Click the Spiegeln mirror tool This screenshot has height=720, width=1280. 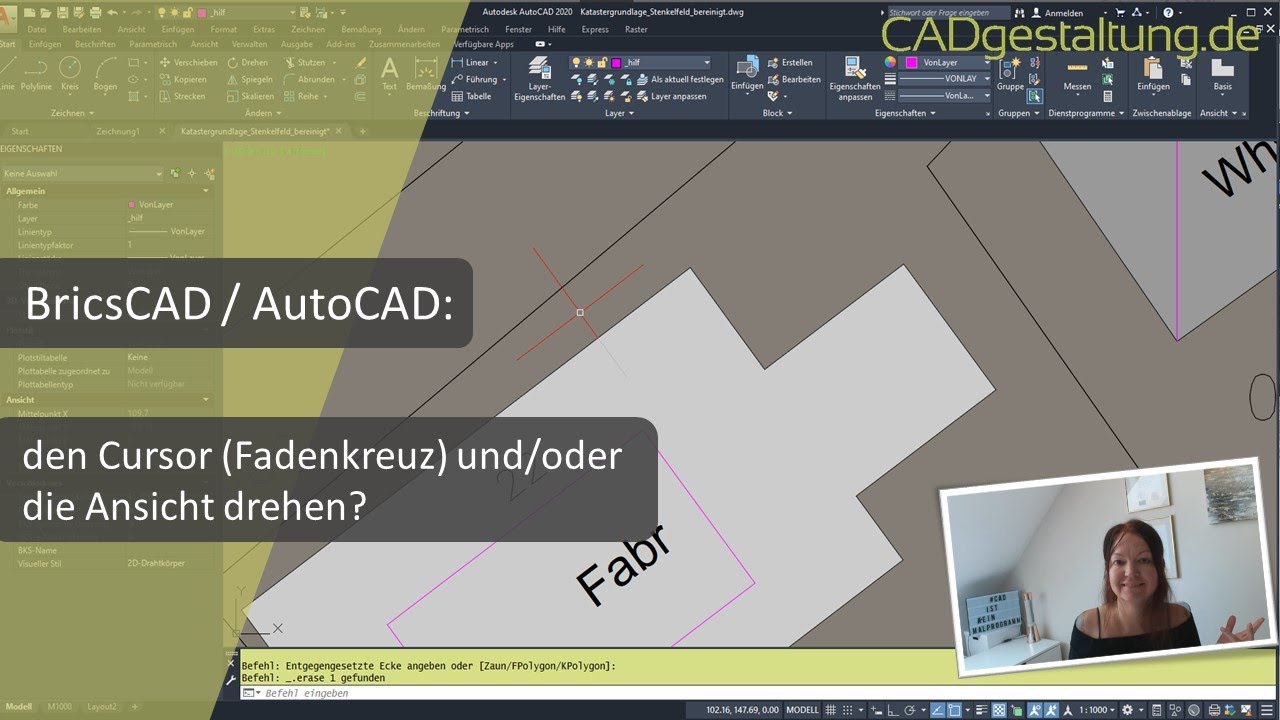click(250, 79)
